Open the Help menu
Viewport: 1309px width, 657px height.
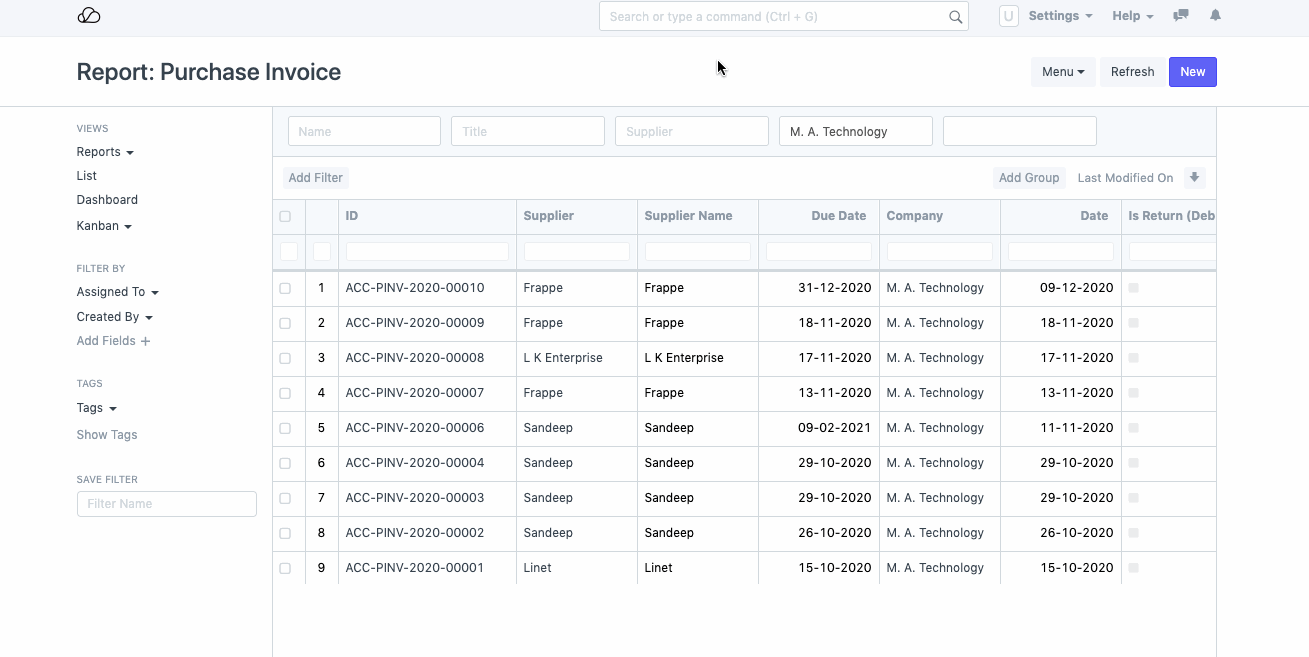pyautogui.click(x=1132, y=16)
